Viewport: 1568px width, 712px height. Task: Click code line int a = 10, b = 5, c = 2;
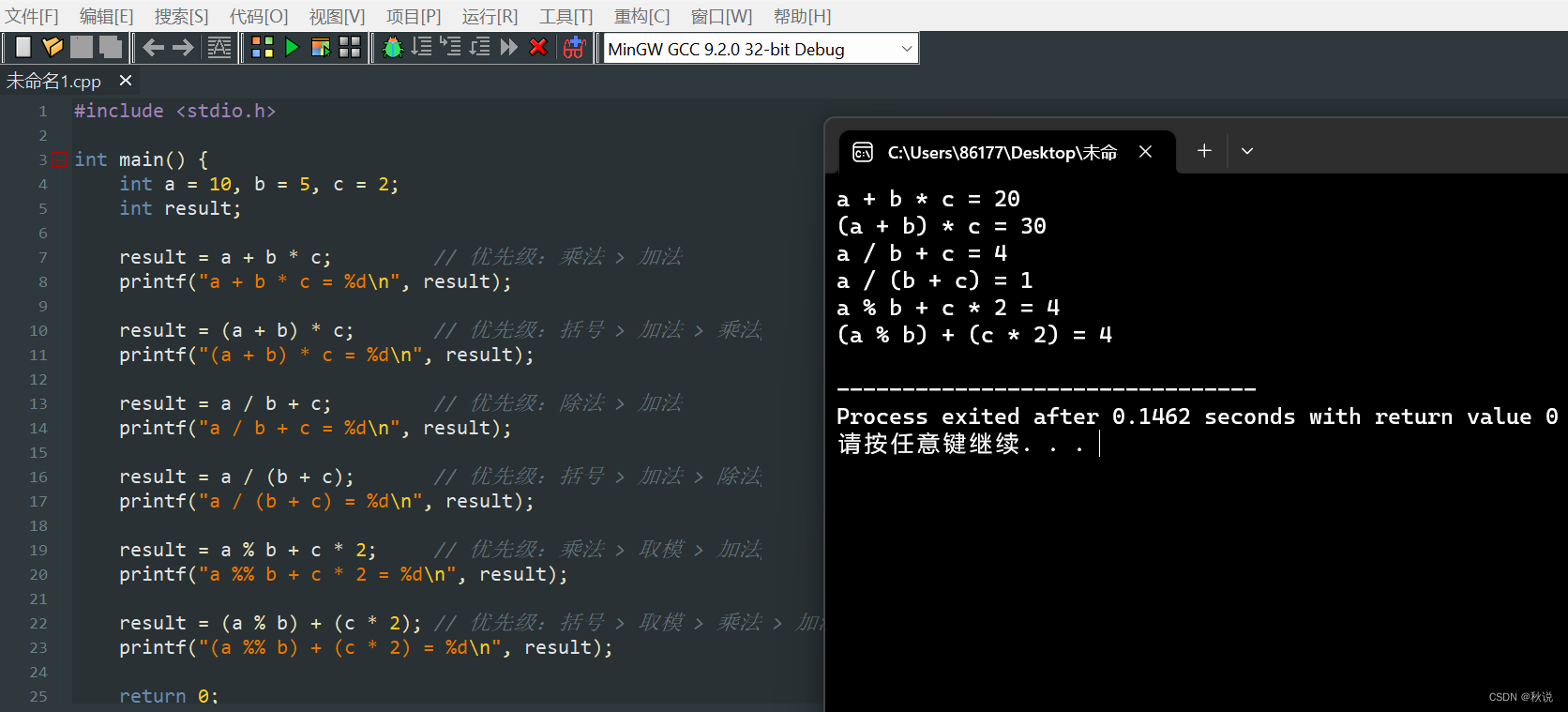[259, 184]
